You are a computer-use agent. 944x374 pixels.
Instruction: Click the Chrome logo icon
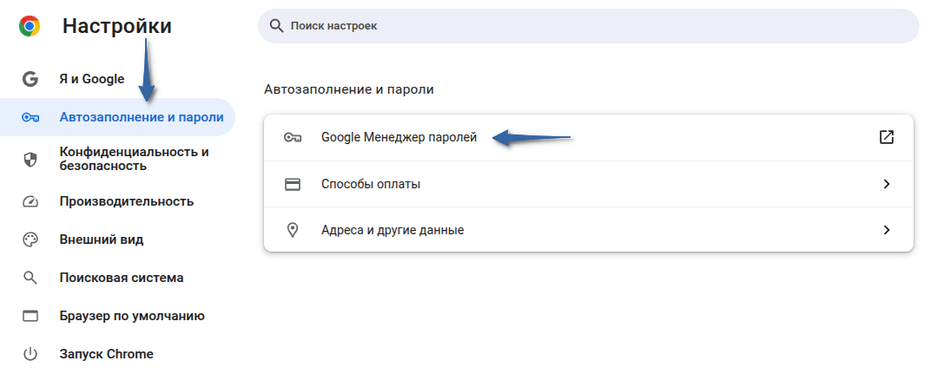point(30,26)
